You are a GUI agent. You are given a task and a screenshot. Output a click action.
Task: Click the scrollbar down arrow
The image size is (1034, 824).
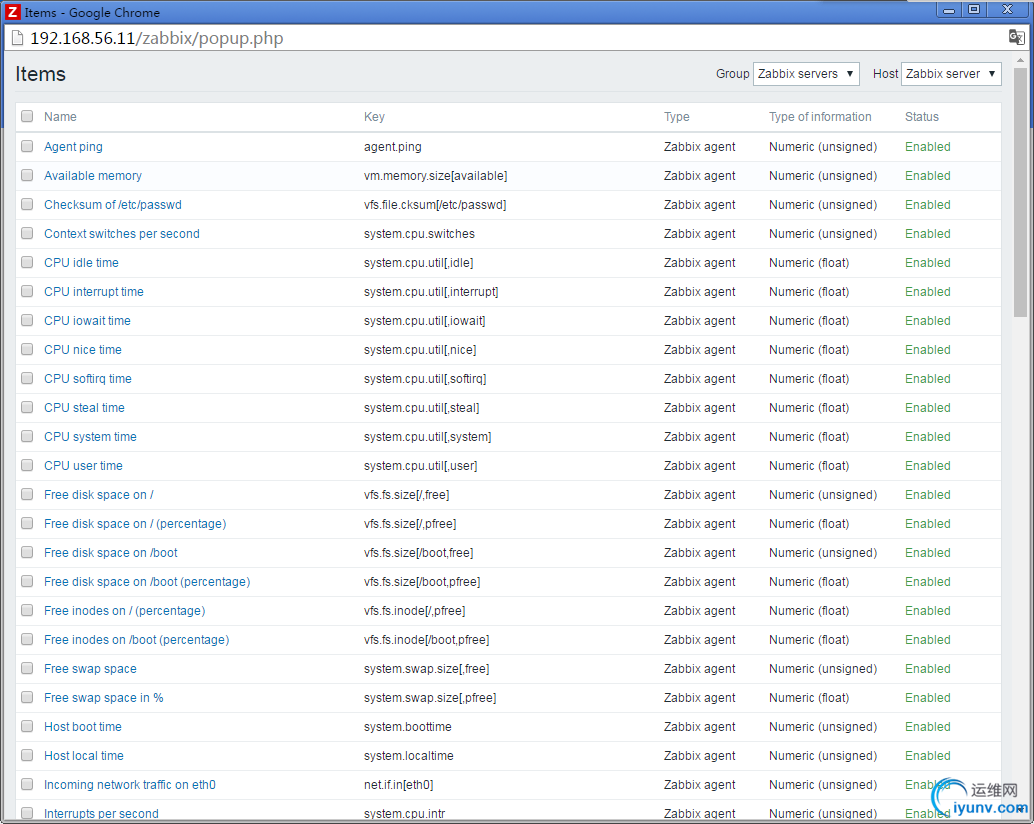(x=1020, y=808)
